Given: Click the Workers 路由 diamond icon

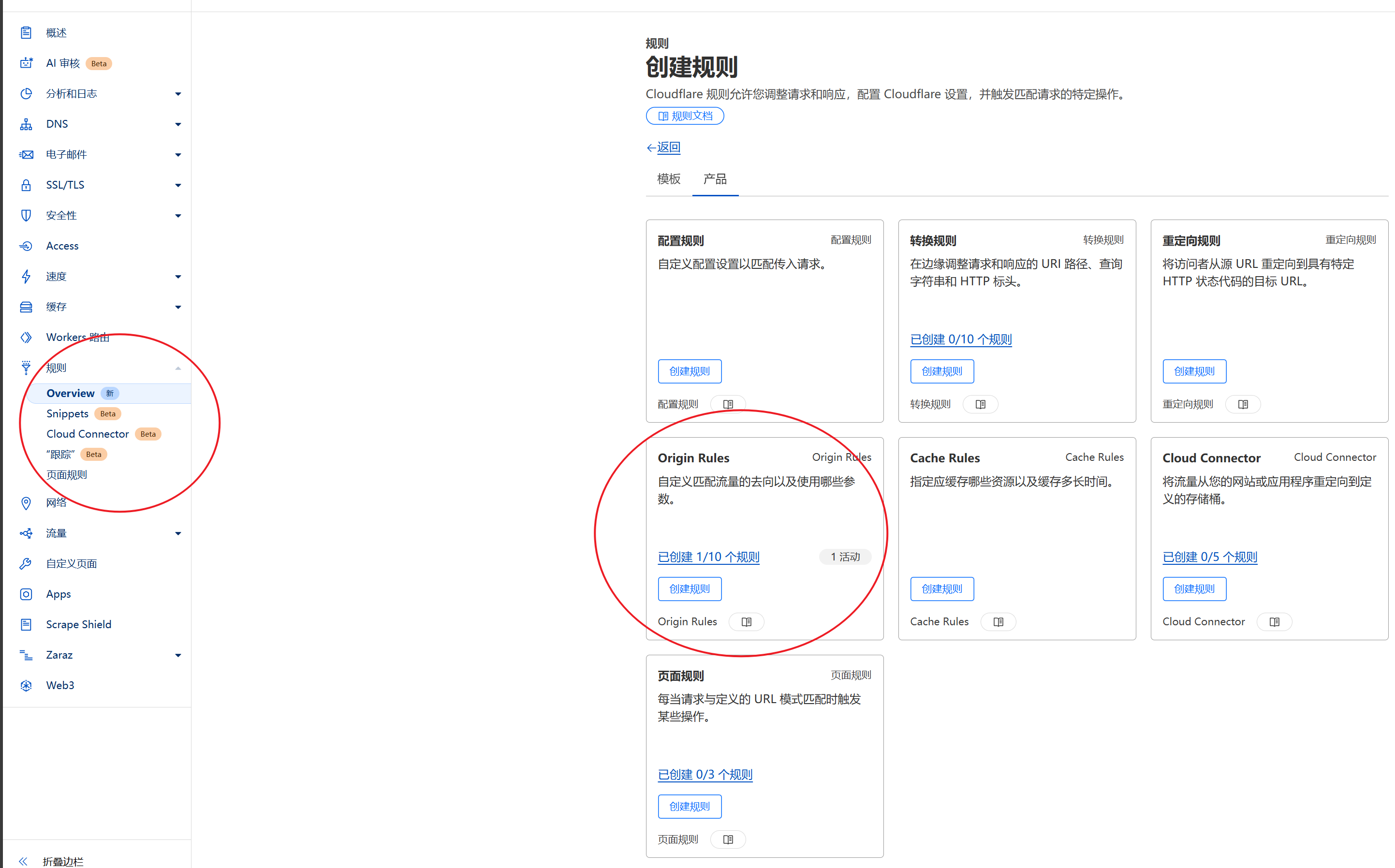Looking at the screenshot, I should pos(26,337).
